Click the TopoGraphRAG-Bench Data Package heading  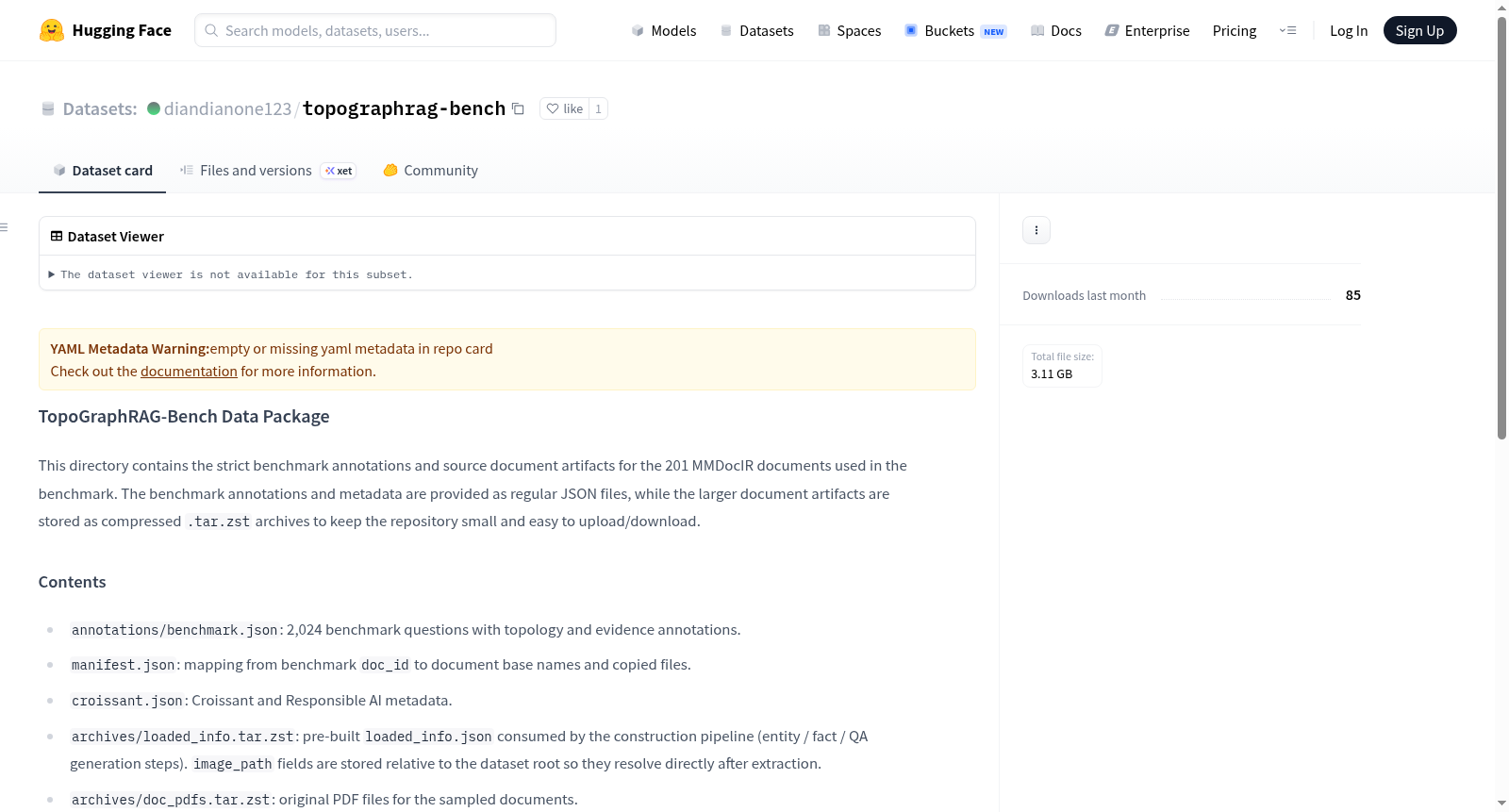pos(184,417)
